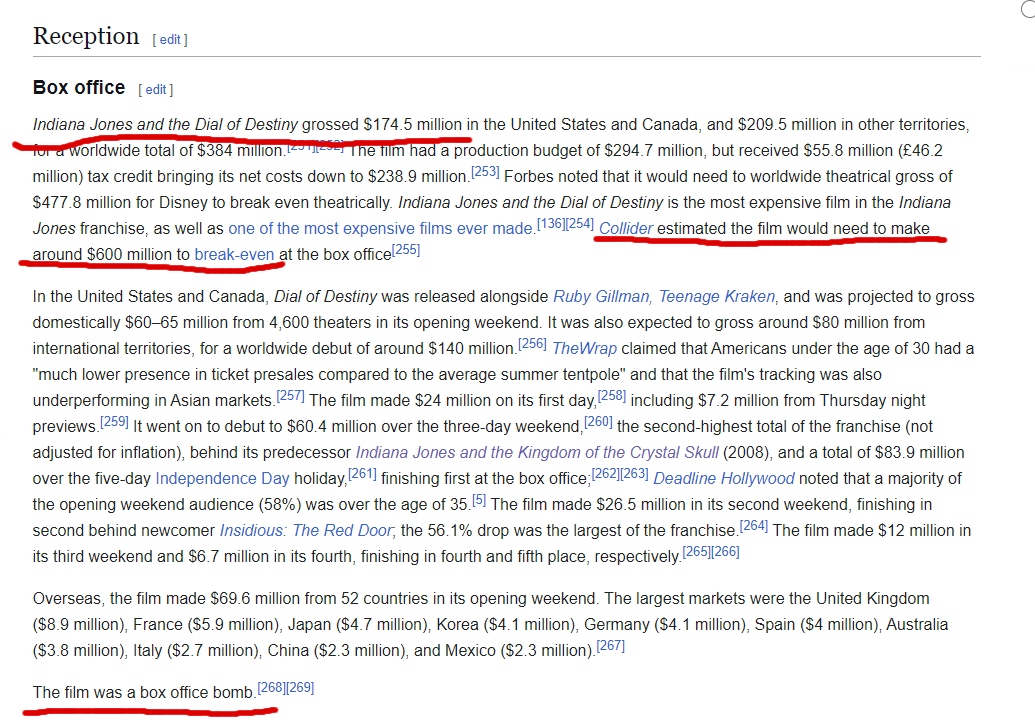The image size is (1035, 724).
Task: Click the text '$477.8 million'
Action: [82, 203]
